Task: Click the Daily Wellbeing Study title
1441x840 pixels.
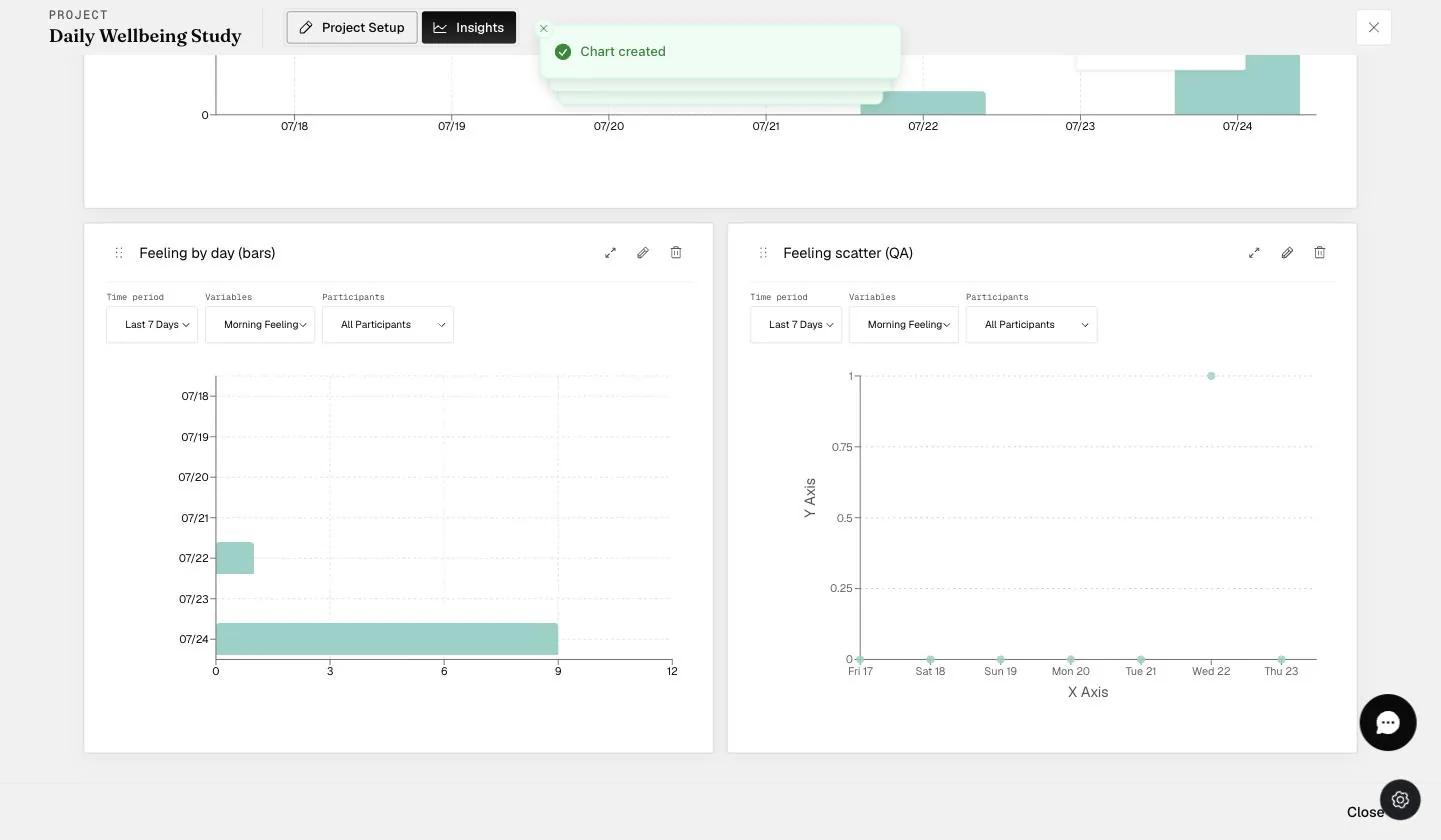Action: tap(145, 36)
